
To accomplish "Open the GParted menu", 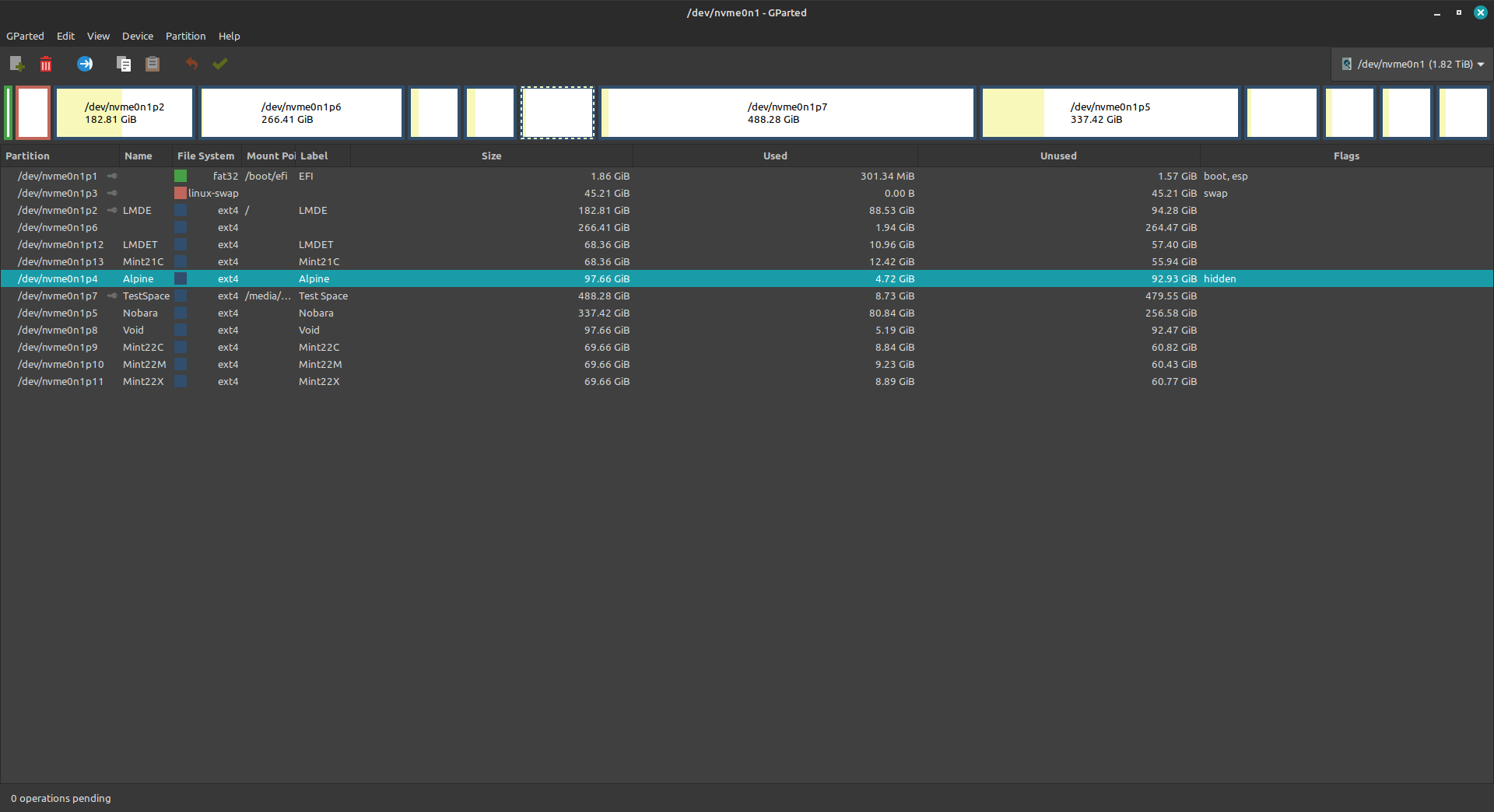I will [25, 36].
